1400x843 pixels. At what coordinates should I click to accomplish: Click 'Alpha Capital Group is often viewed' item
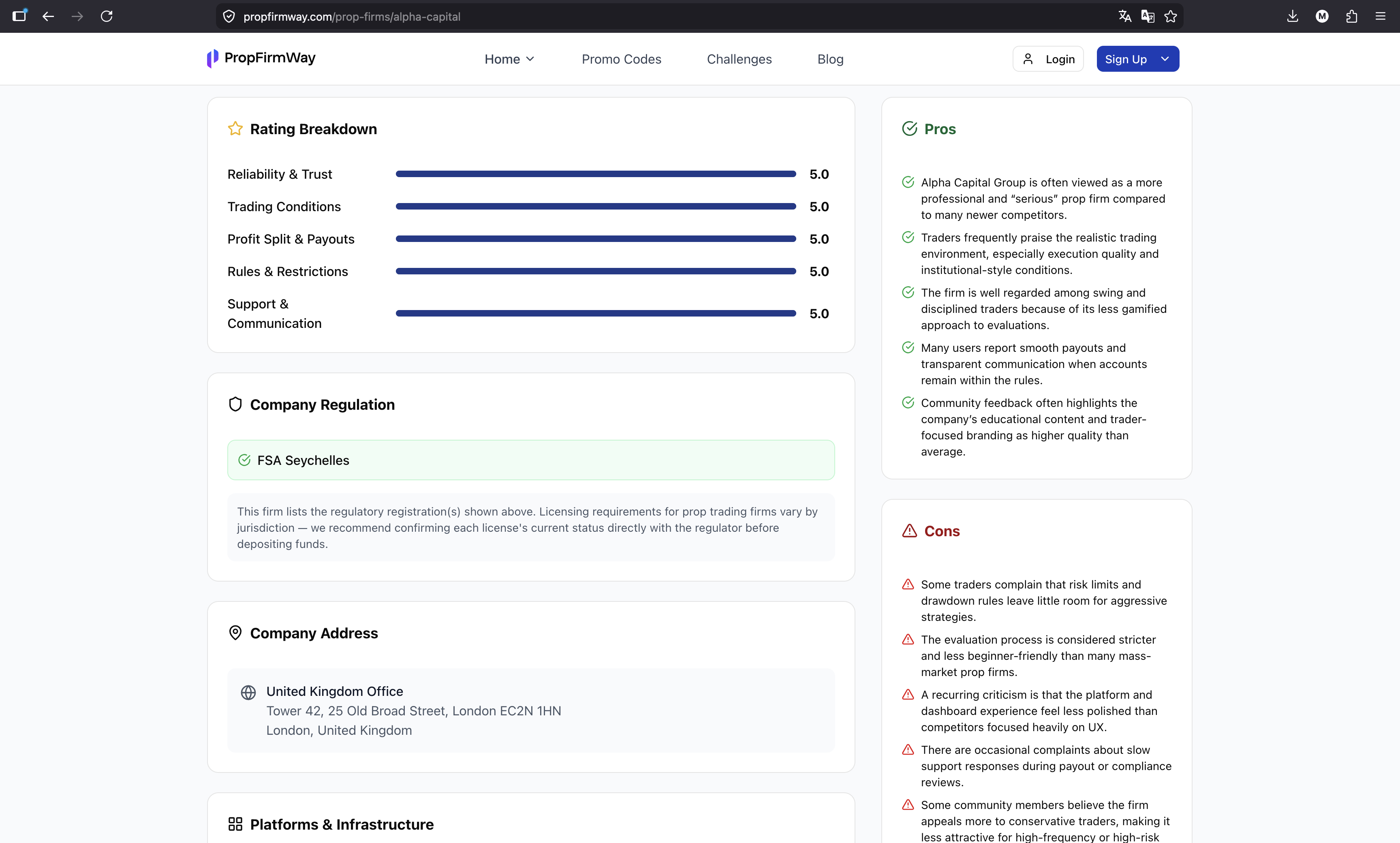click(1043, 199)
